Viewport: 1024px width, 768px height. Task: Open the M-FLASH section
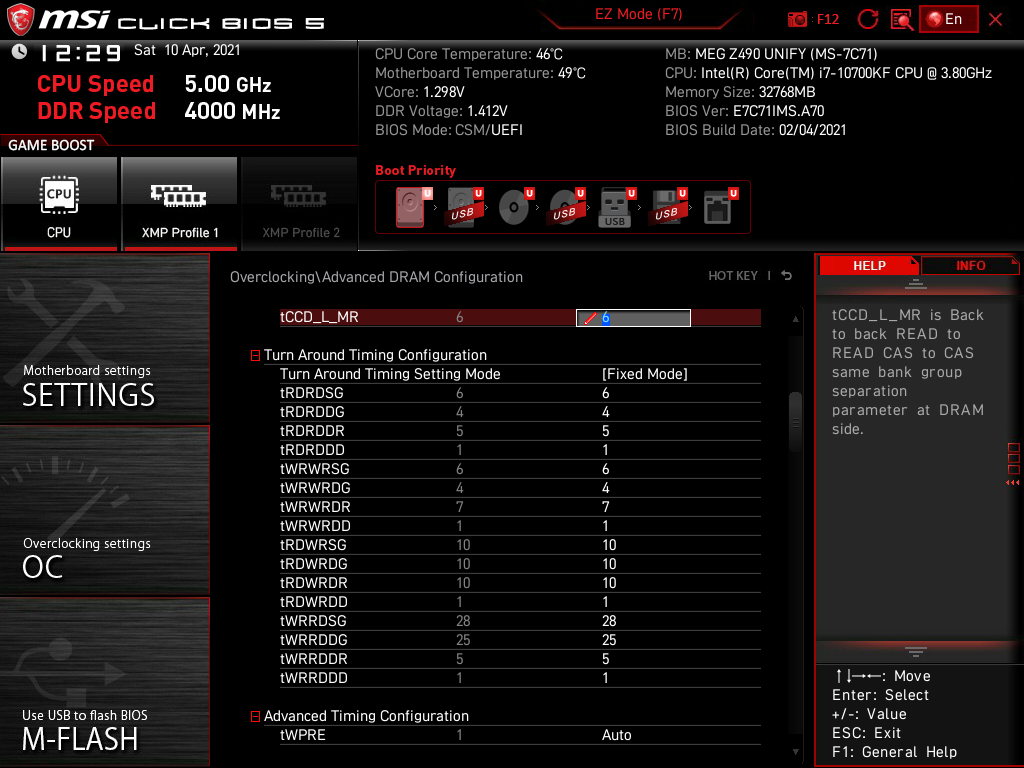104,682
